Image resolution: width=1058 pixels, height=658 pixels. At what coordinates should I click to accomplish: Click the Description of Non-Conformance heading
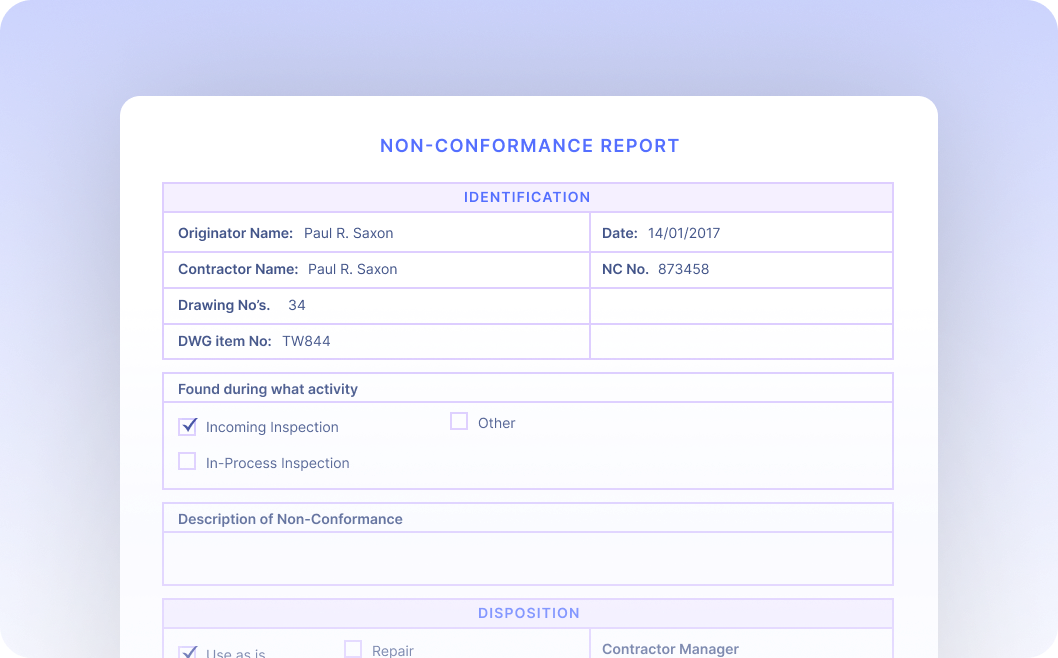290,519
